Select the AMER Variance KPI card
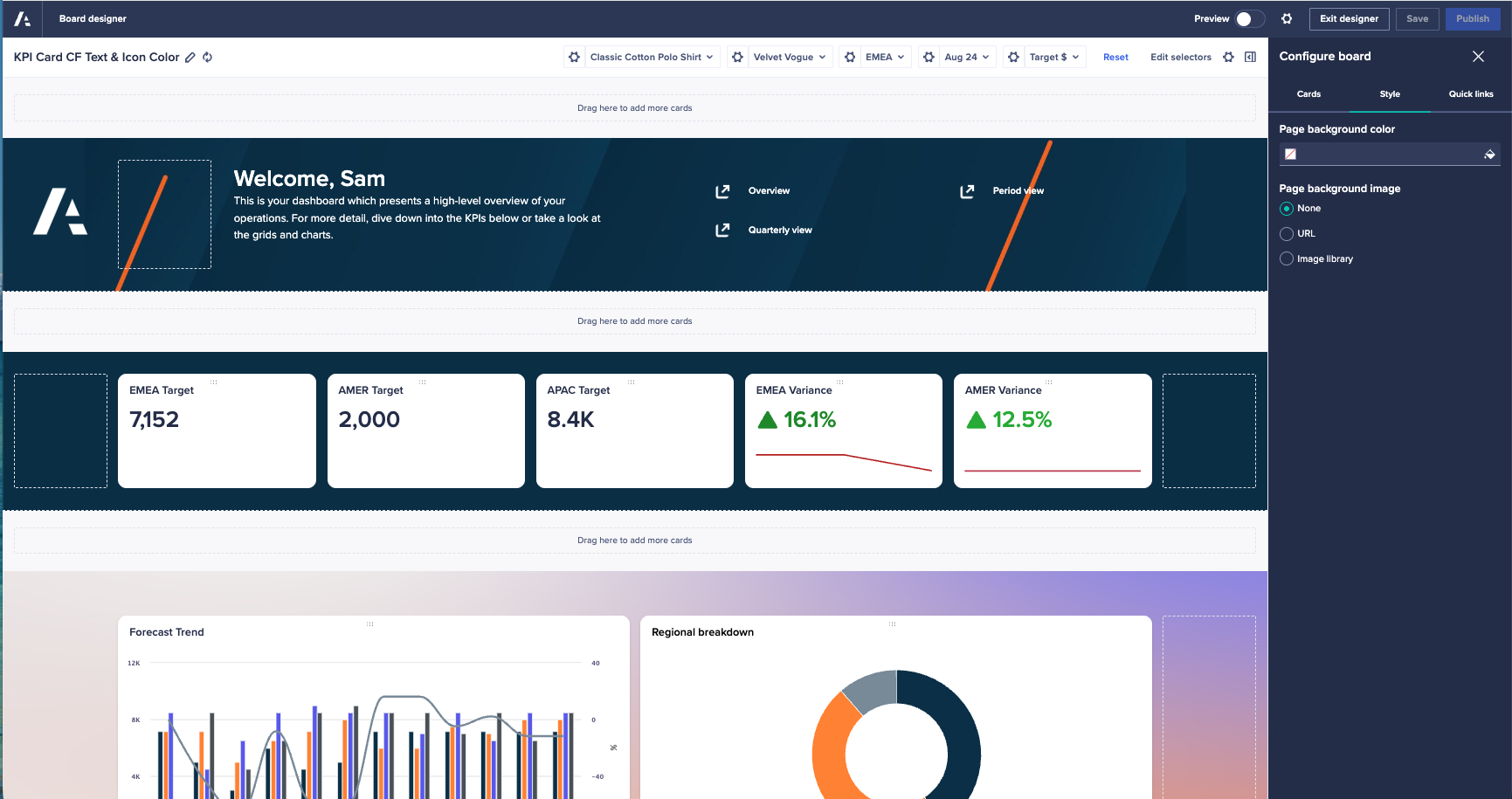1512x799 pixels. 1053,430
